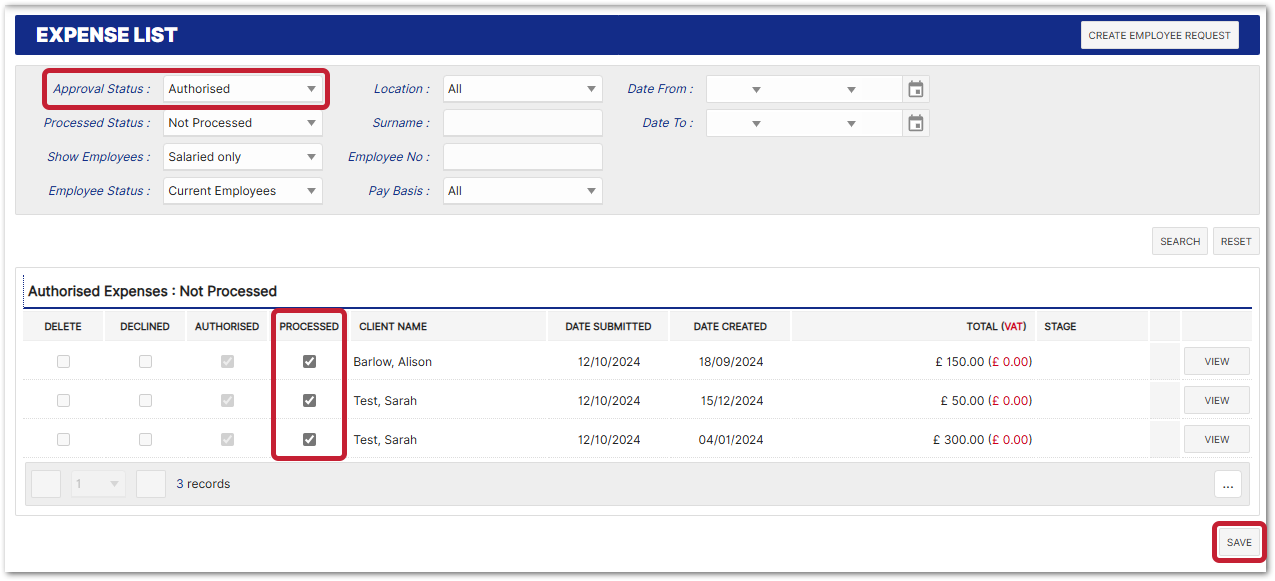Sort by the Client Name column header

click(393, 327)
